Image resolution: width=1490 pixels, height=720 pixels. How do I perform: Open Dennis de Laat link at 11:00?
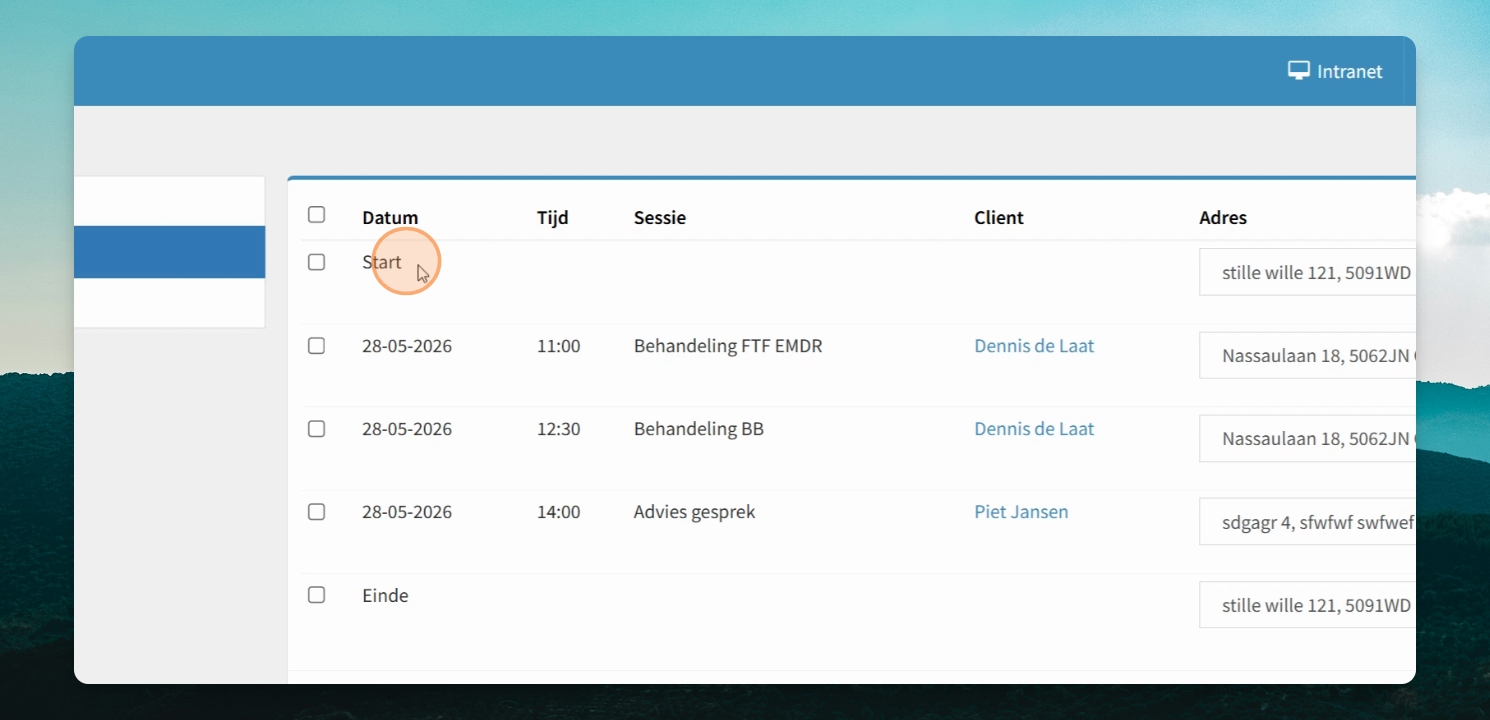pos(1034,346)
